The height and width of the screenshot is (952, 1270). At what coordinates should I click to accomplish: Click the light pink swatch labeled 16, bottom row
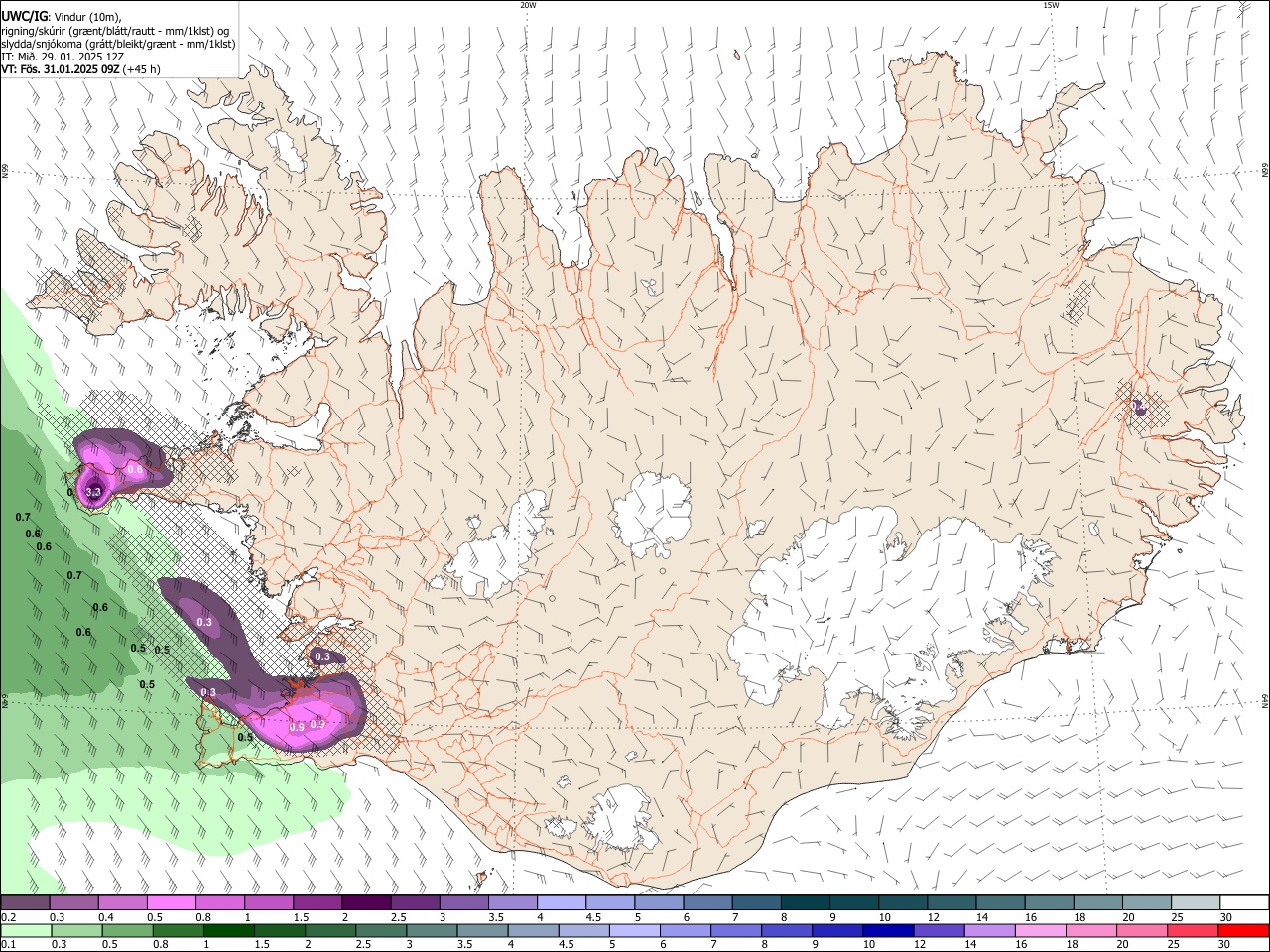click(1041, 930)
